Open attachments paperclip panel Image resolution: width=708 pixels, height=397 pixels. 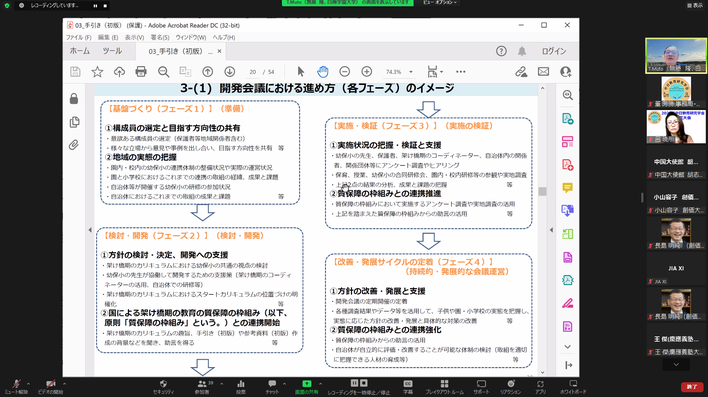(74, 145)
